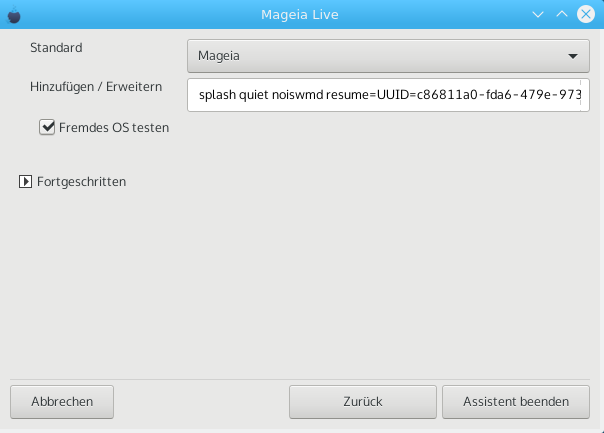
Task: Click the Standard field label
Action: 56,47
